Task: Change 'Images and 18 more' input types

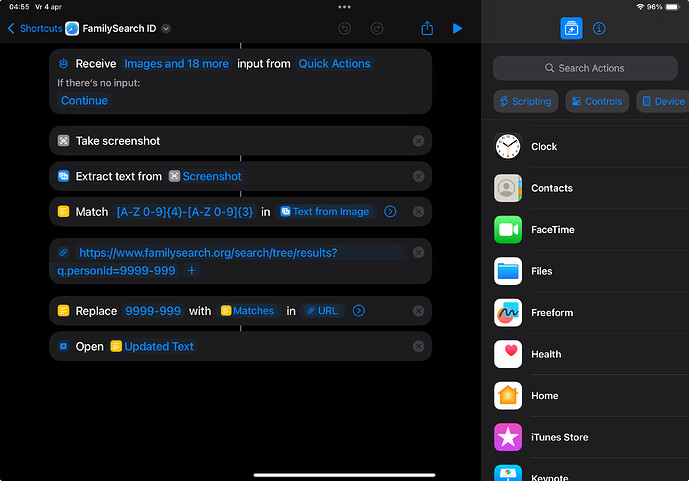Action: (176, 64)
